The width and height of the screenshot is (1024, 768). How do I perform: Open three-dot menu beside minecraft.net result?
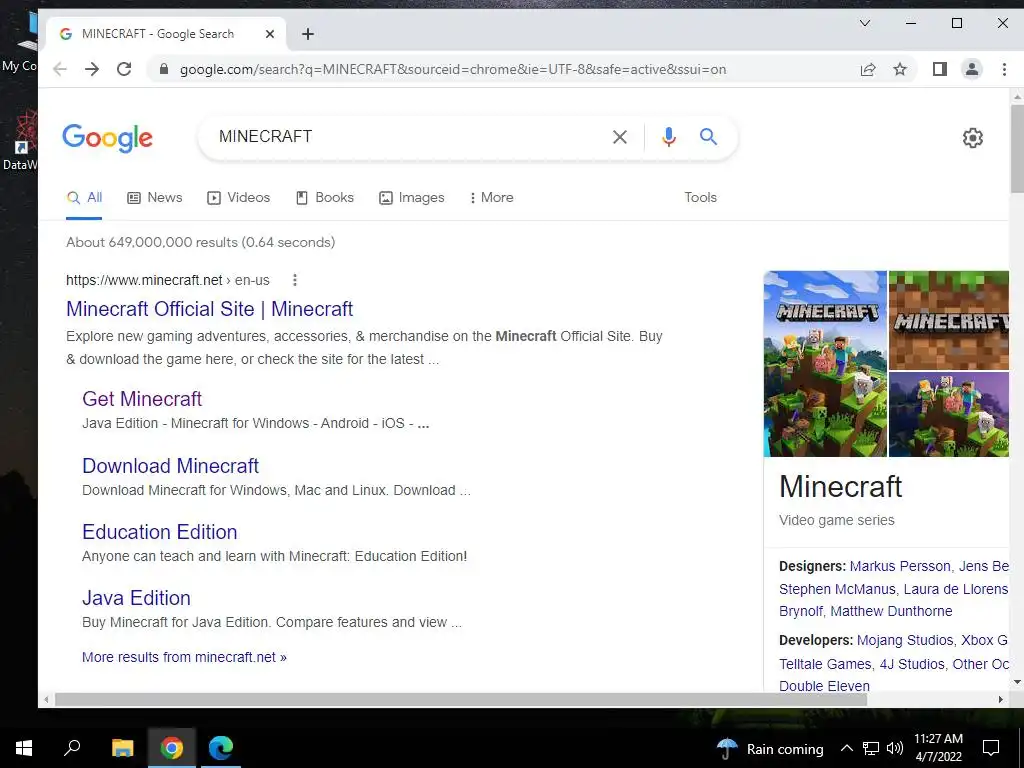point(295,280)
